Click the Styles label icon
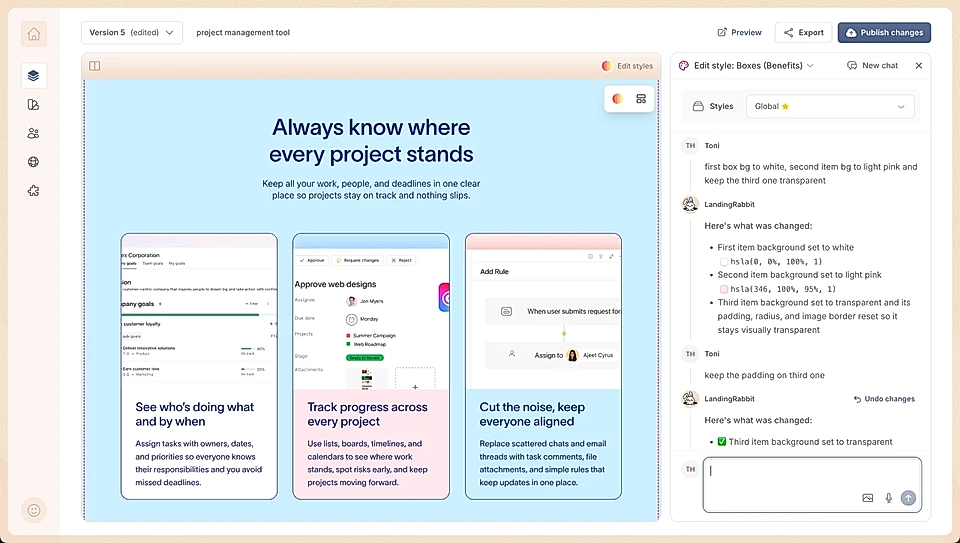The height and width of the screenshot is (543, 960). point(698,107)
